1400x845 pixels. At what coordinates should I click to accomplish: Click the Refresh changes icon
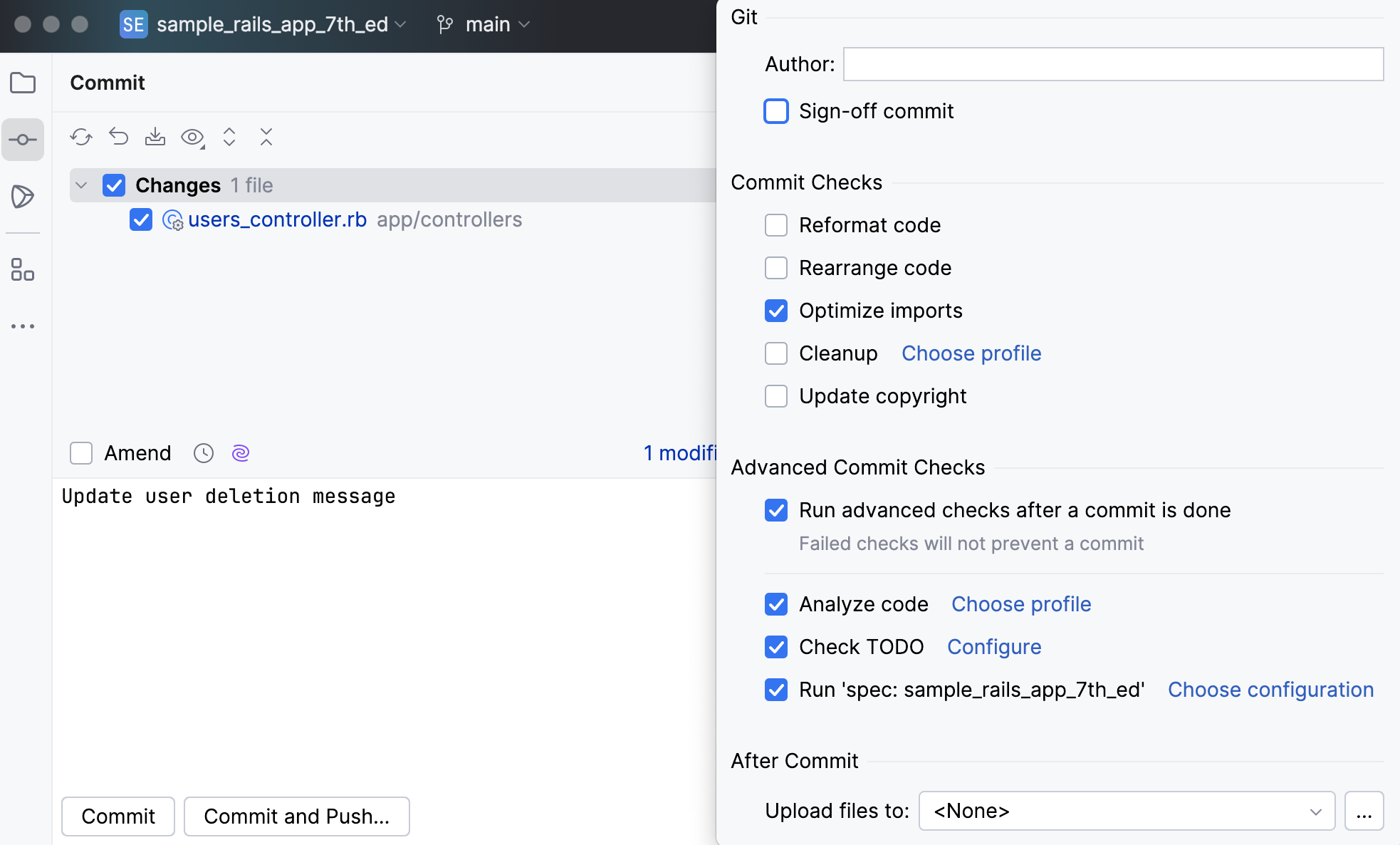coord(81,137)
